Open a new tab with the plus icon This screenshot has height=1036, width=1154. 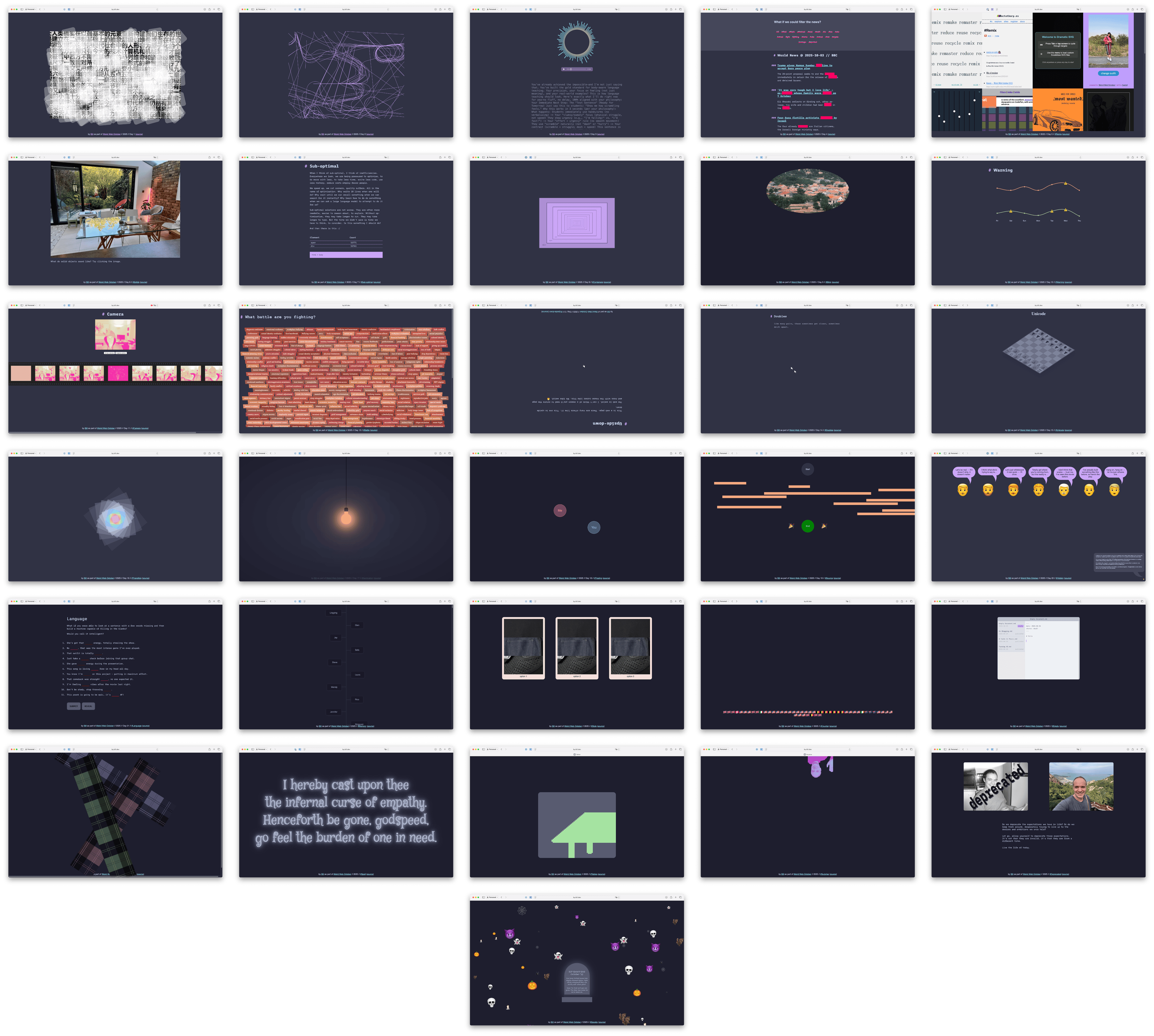[x=906, y=10]
